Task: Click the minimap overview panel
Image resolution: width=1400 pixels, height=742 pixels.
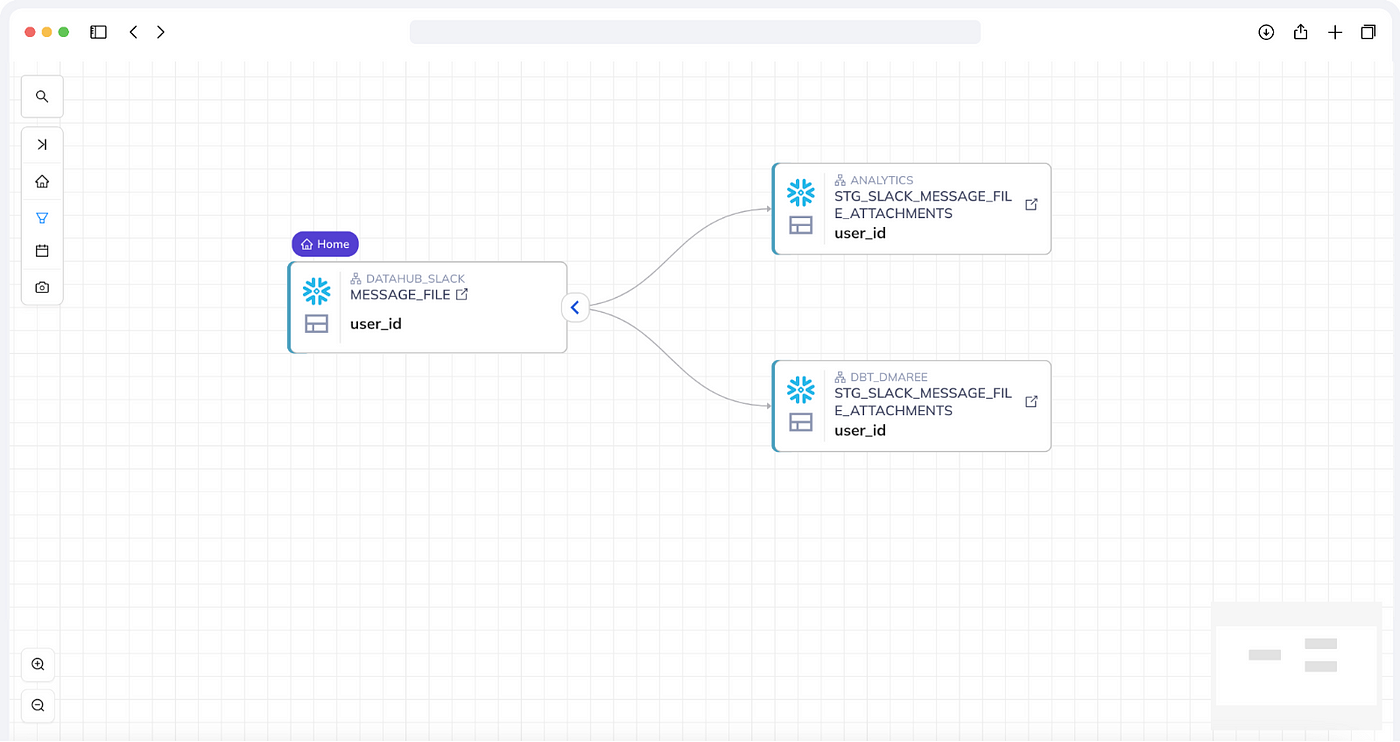Action: tap(1296, 665)
